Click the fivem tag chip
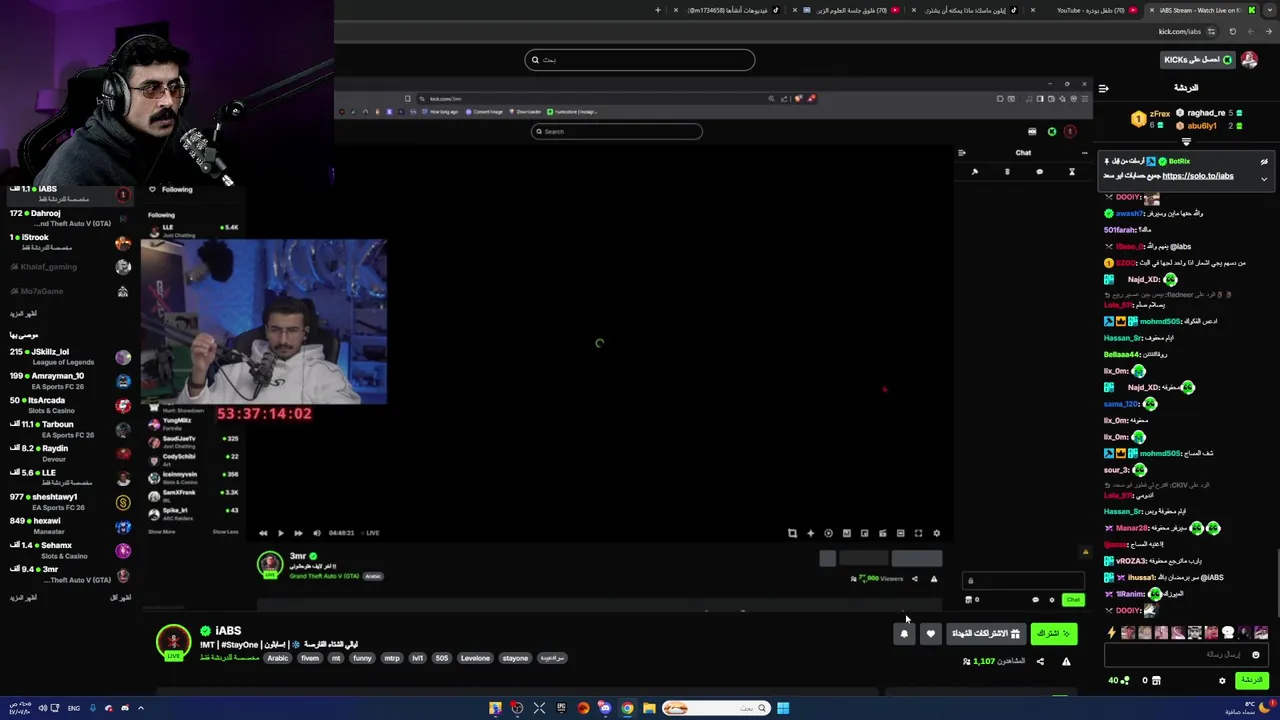This screenshot has height=720, width=1280. (310, 658)
